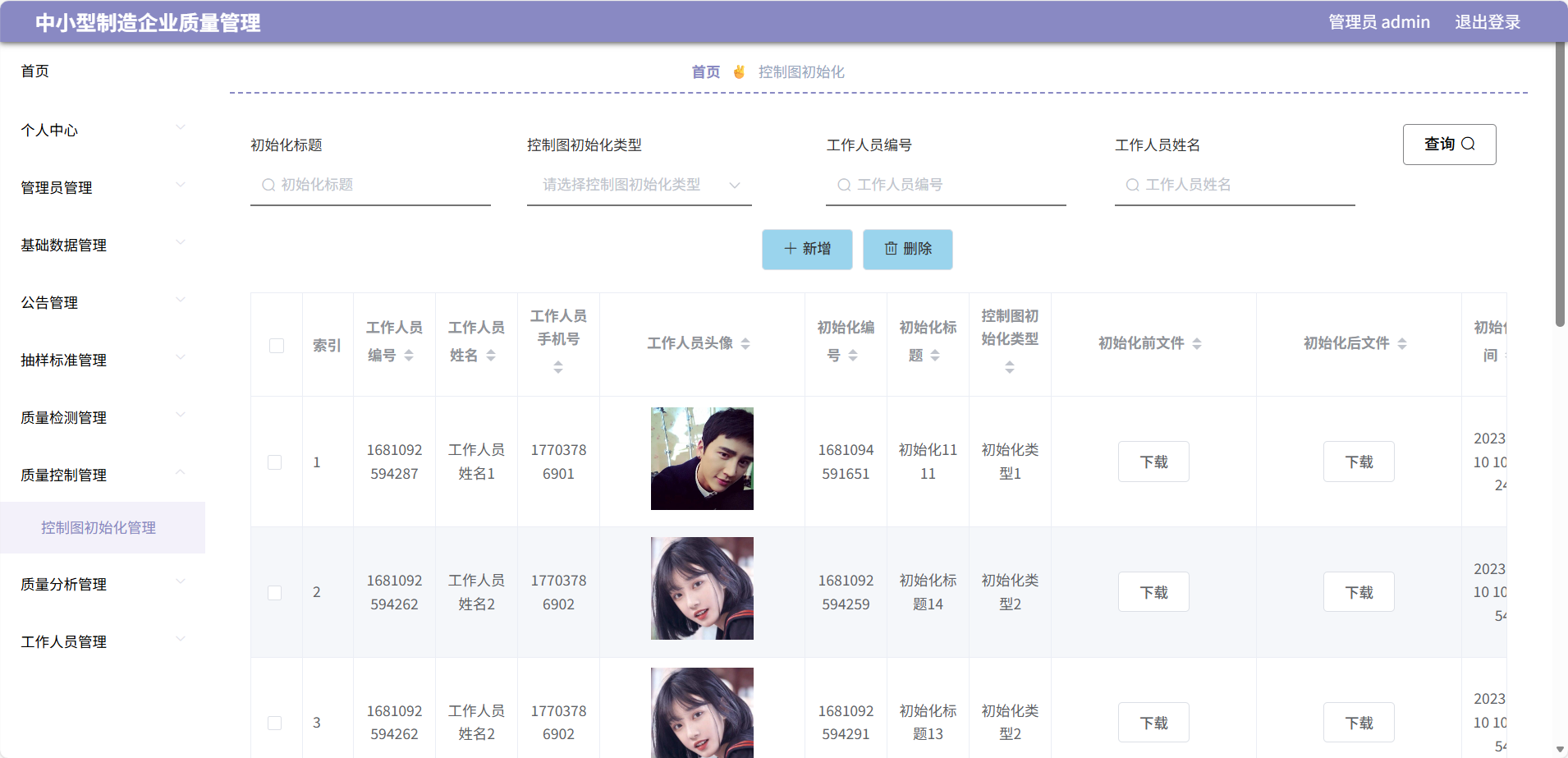The height and width of the screenshot is (758, 1568).
Task: Click the 删除 button
Action: click(x=908, y=249)
